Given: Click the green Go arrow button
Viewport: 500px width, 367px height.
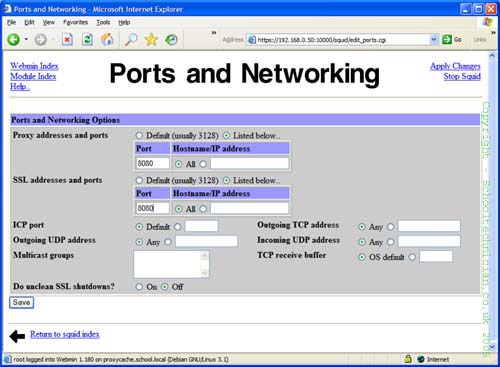Looking at the screenshot, I should pyautogui.click(x=447, y=40).
